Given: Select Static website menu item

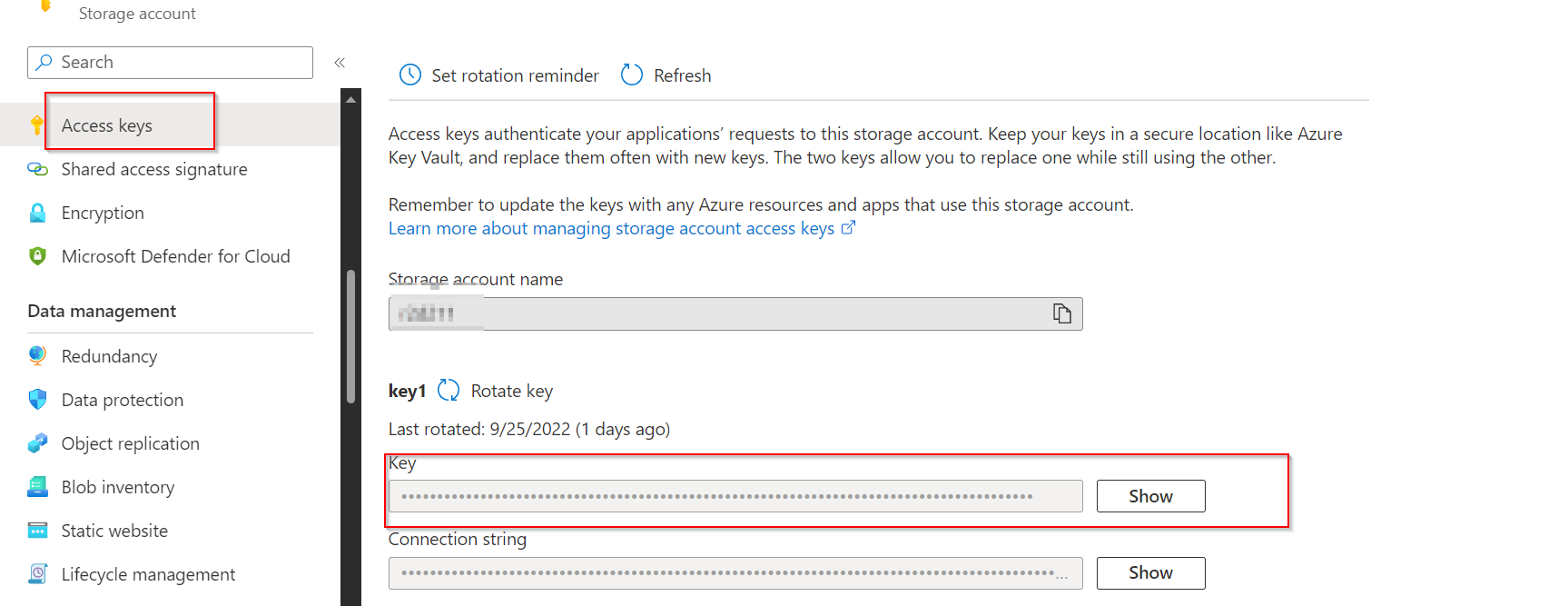Looking at the screenshot, I should pos(114,531).
